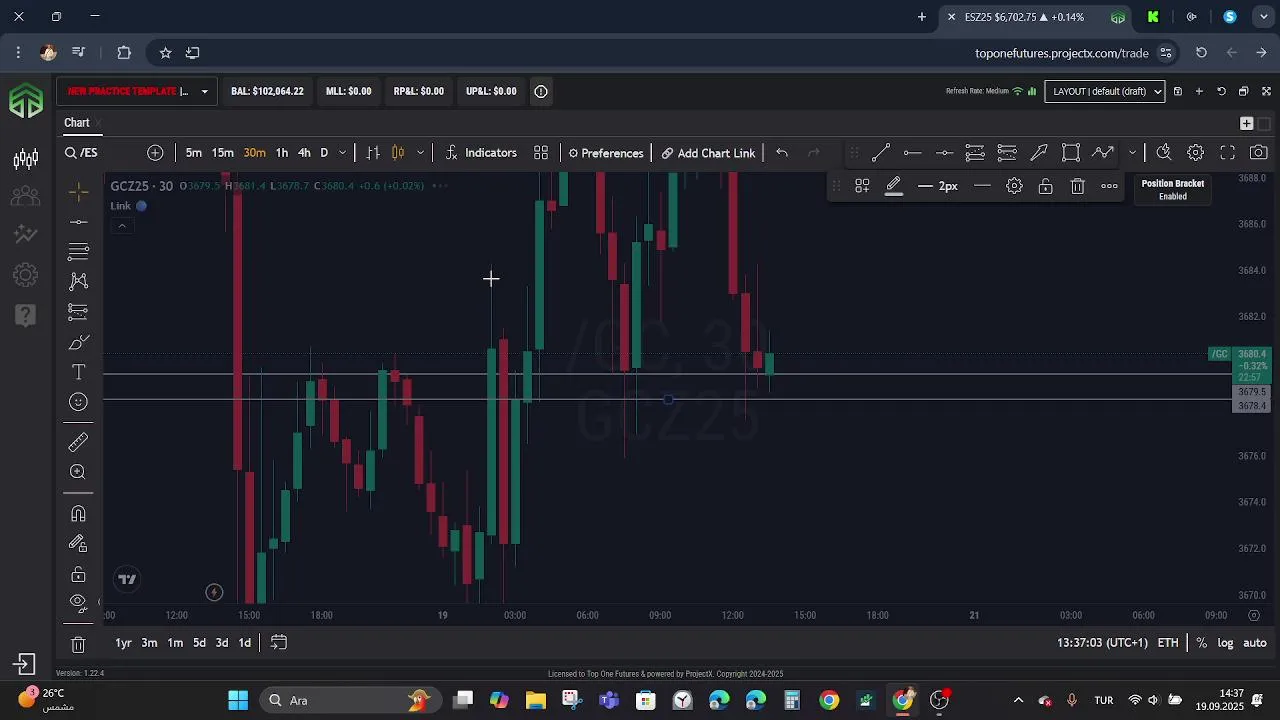Activate the zoom in tool
Viewport: 1280px width, 720px height.
tap(78, 472)
